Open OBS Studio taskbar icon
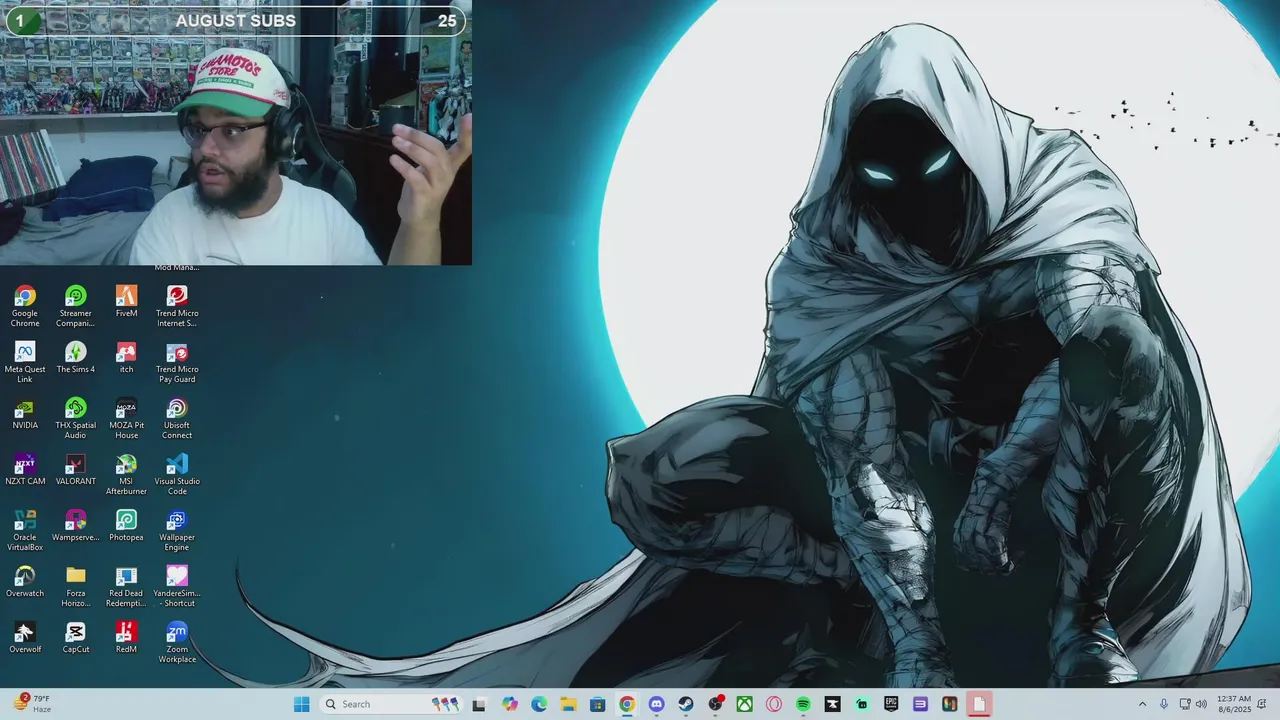1280x720 pixels. [x=715, y=704]
